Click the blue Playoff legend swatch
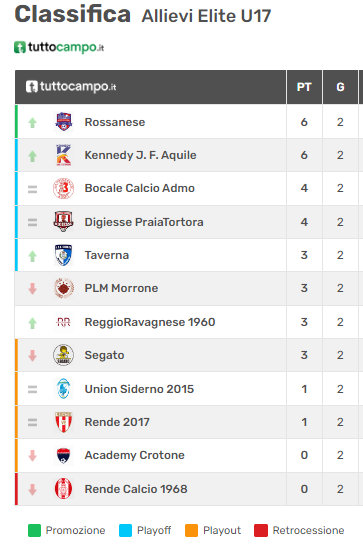This screenshot has width=363, height=550. click(125, 530)
